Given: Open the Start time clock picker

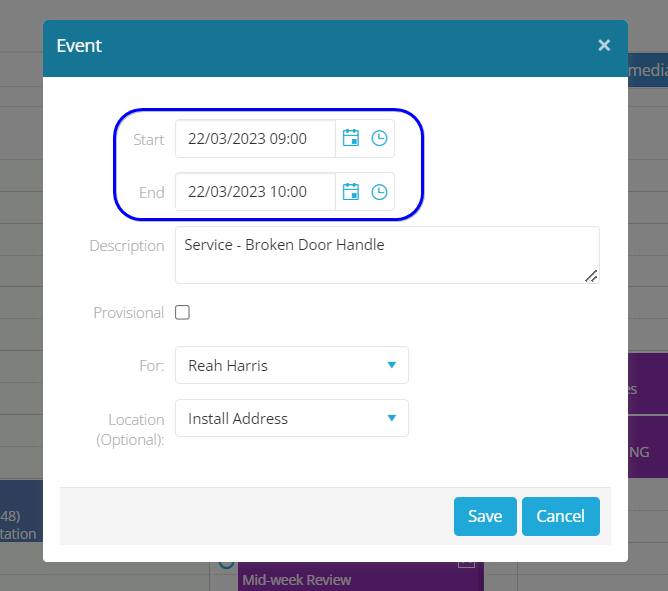Looking at the screenshot, I should point(379,139).
